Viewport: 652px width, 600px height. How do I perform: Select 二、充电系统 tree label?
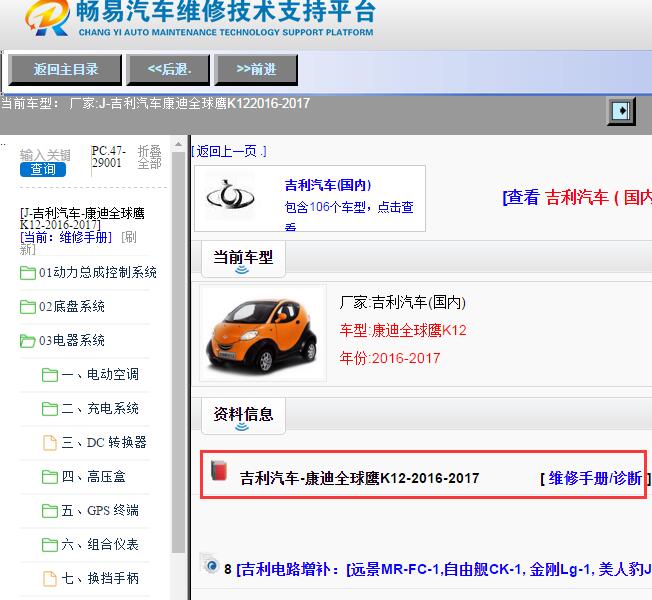click(x=100, y=409)
